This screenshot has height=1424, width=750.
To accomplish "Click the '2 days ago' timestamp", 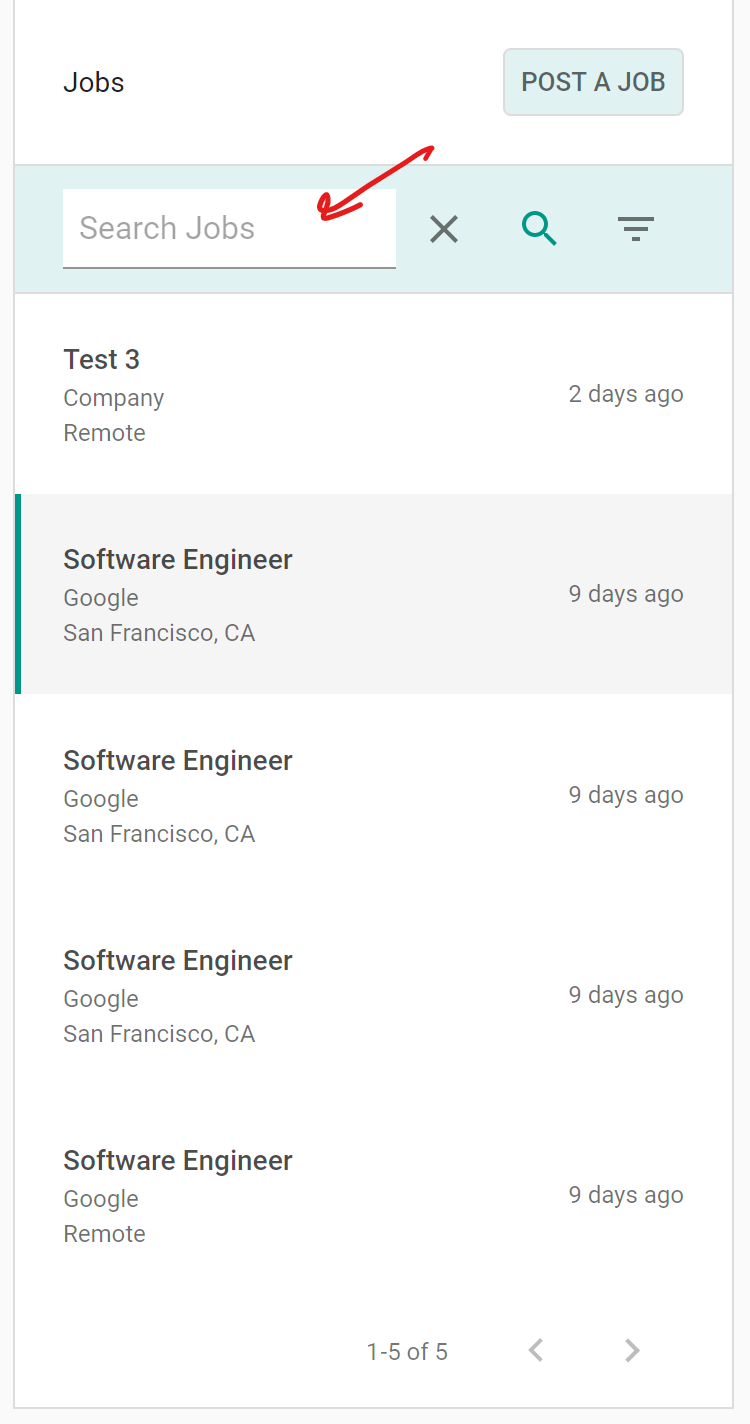I will [626, 394].
